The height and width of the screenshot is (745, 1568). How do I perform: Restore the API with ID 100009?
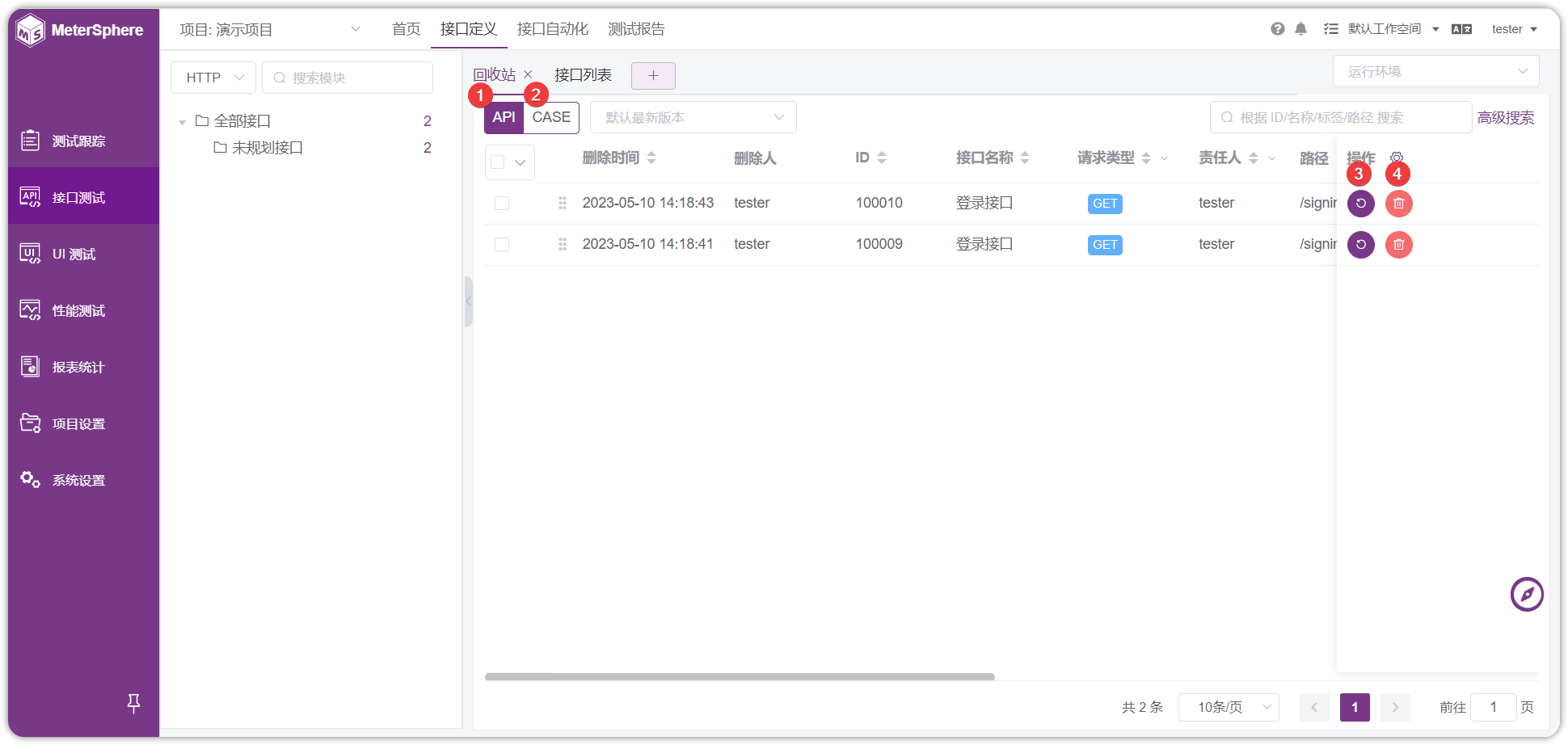point(1361,245)
